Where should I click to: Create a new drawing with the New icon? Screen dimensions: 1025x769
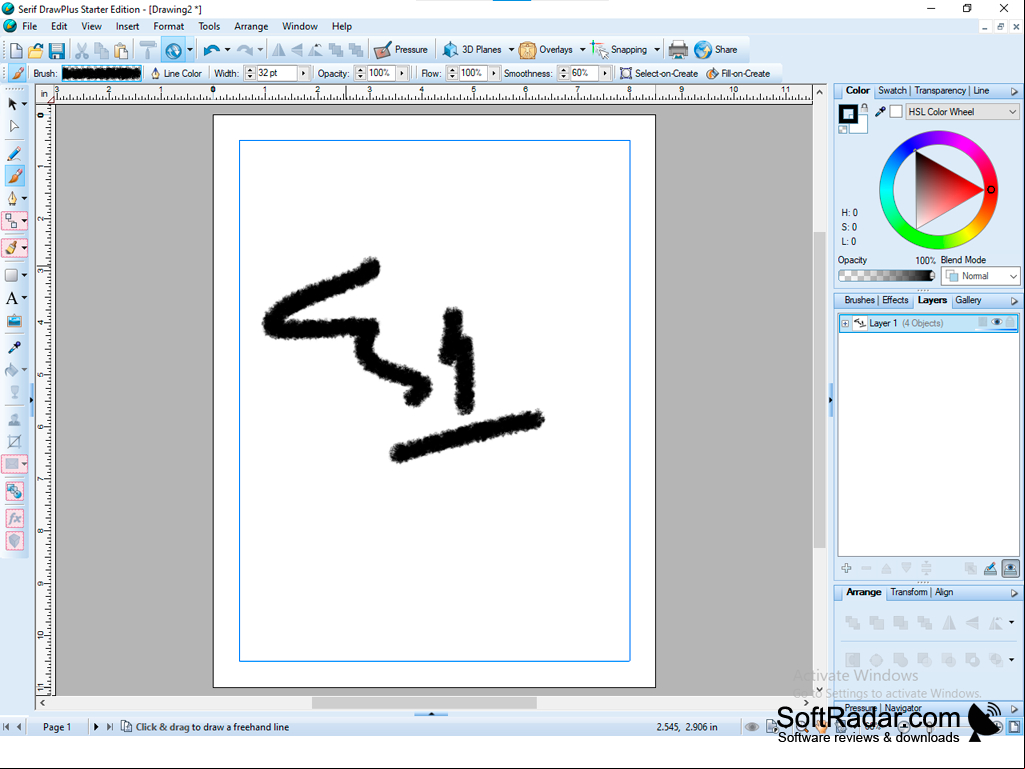pos(16,50)
